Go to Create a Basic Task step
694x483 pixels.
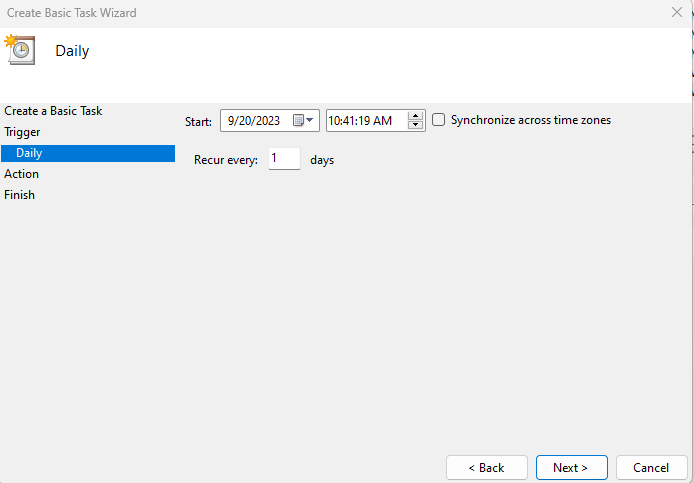point(53,111)
